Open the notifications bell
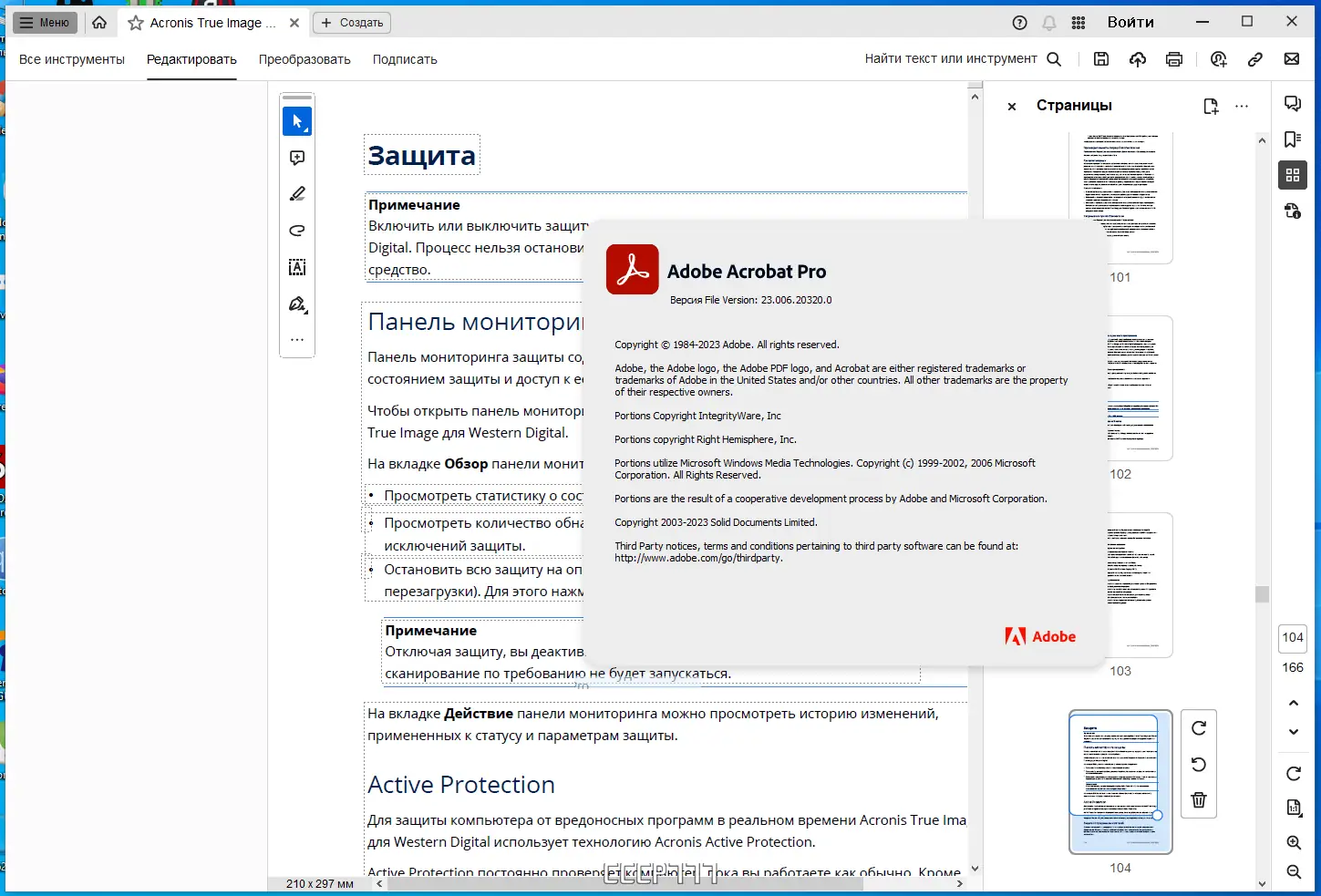This screenshot has height=896, width=1321. coord(1049,23)
